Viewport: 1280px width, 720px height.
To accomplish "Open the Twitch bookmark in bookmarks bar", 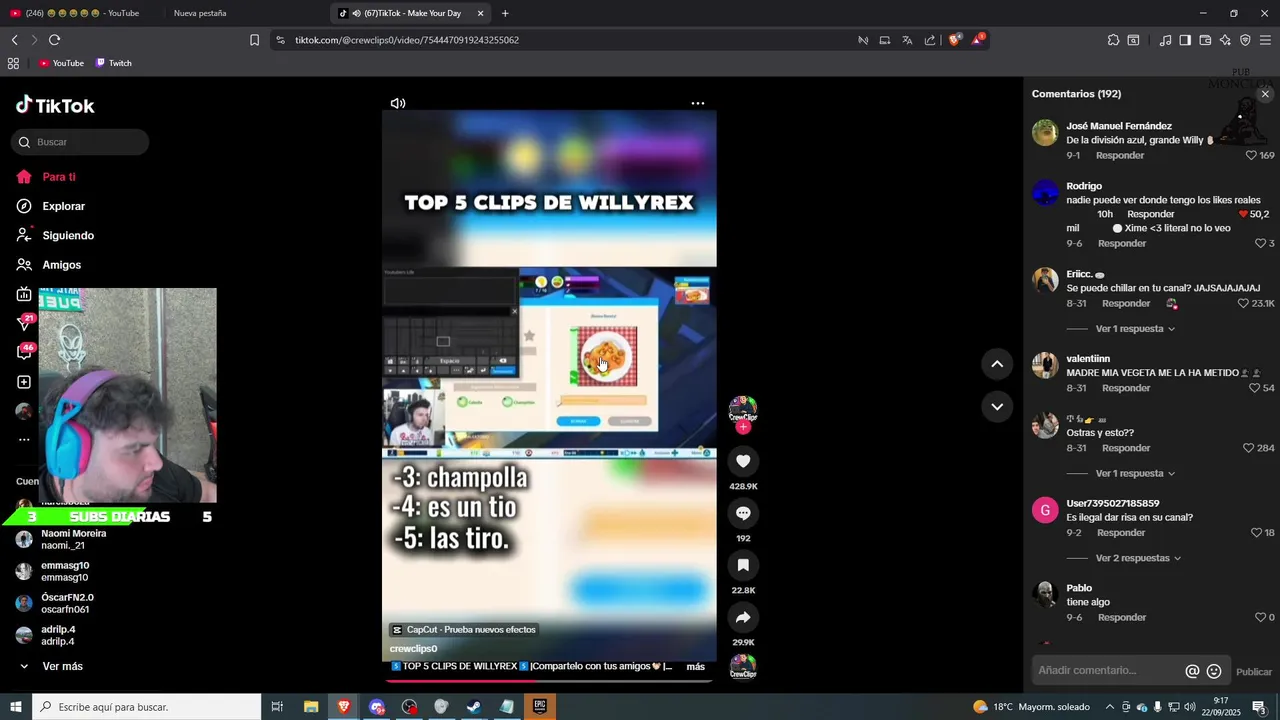I will click(x=114, y=63).
